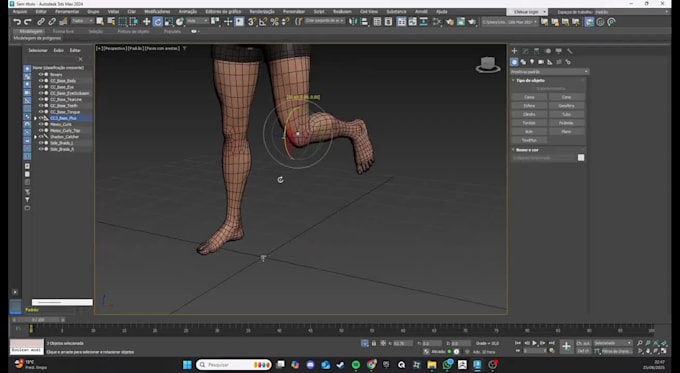The width and height of the screenshot is (680, 373).
Task: Activate the Select and Move tool
Action: [x=147, y=21]
